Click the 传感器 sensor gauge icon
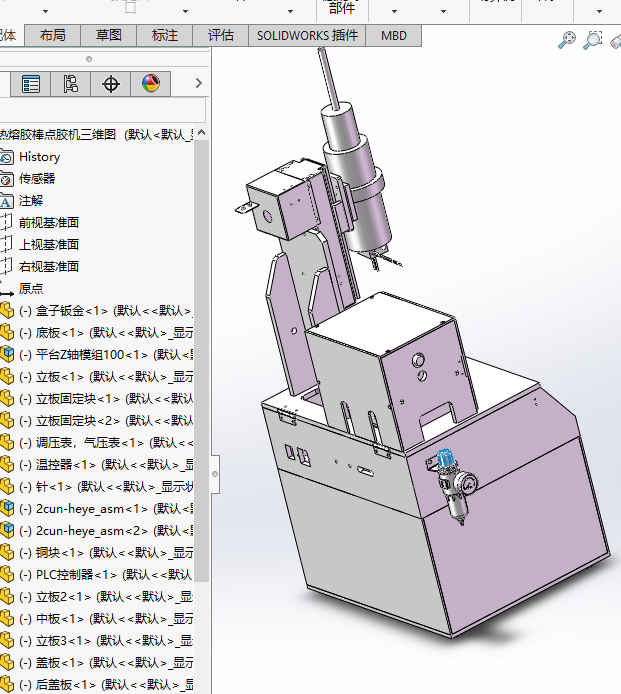The image size is (621, 694). pyautogui.click(x=6, y=179)
